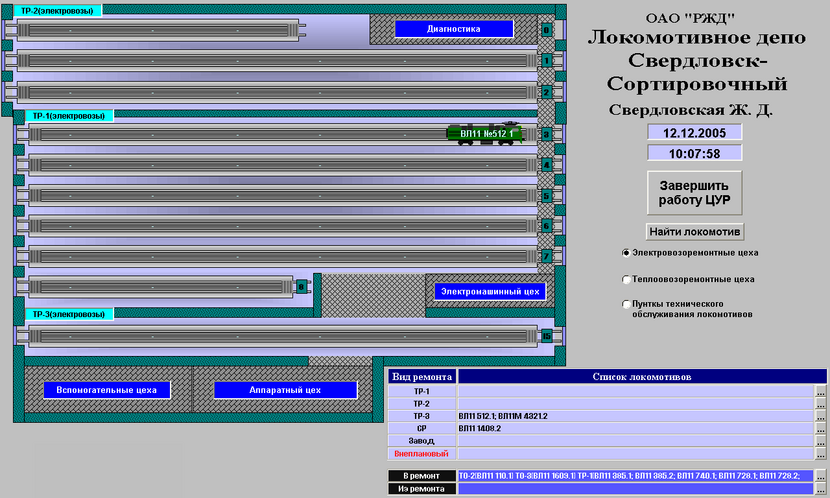Click ТР-3(электровозы) workshop label
Screen dimensions: 830x498
pos(69,314)
